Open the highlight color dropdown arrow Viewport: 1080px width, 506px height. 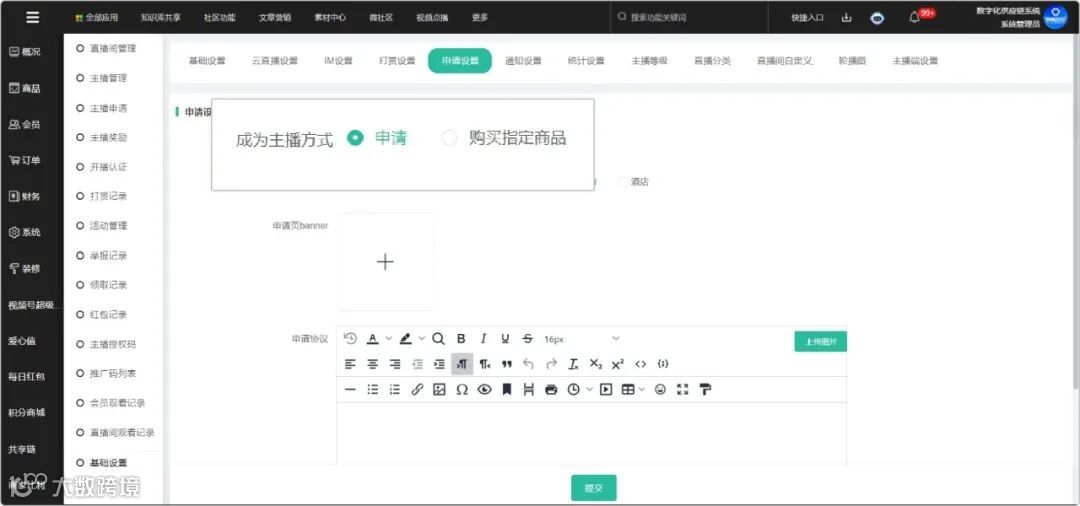(422, 339)
